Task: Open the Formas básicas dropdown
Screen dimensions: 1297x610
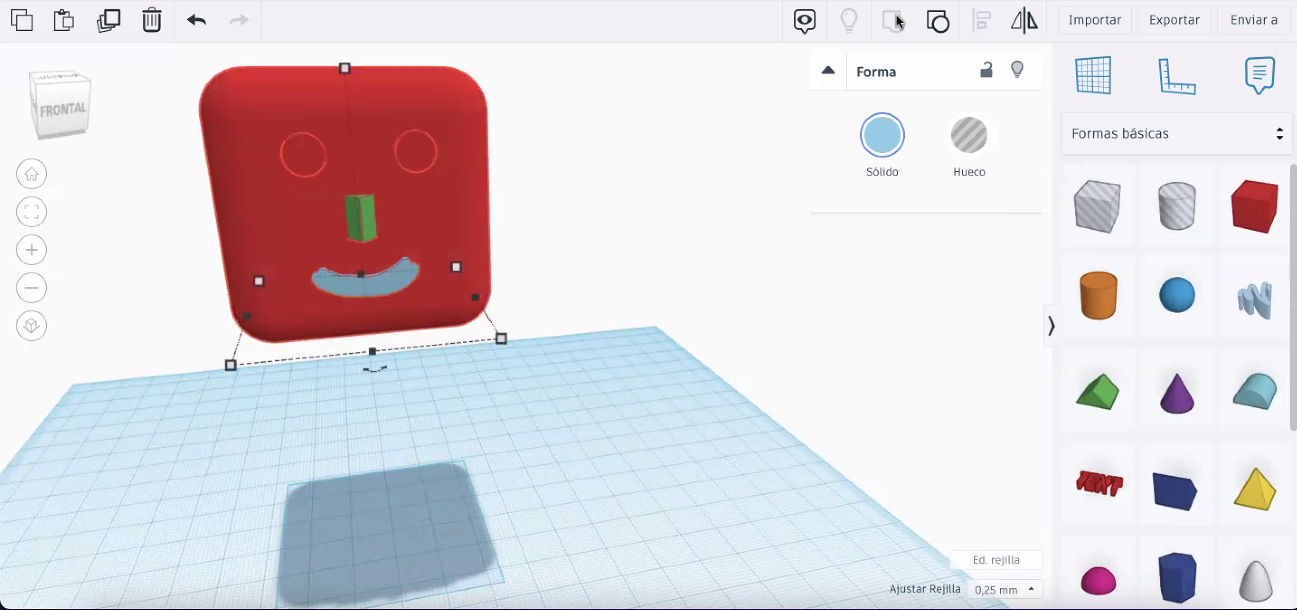Action: pyautogui.click(x=1176, y=133)
